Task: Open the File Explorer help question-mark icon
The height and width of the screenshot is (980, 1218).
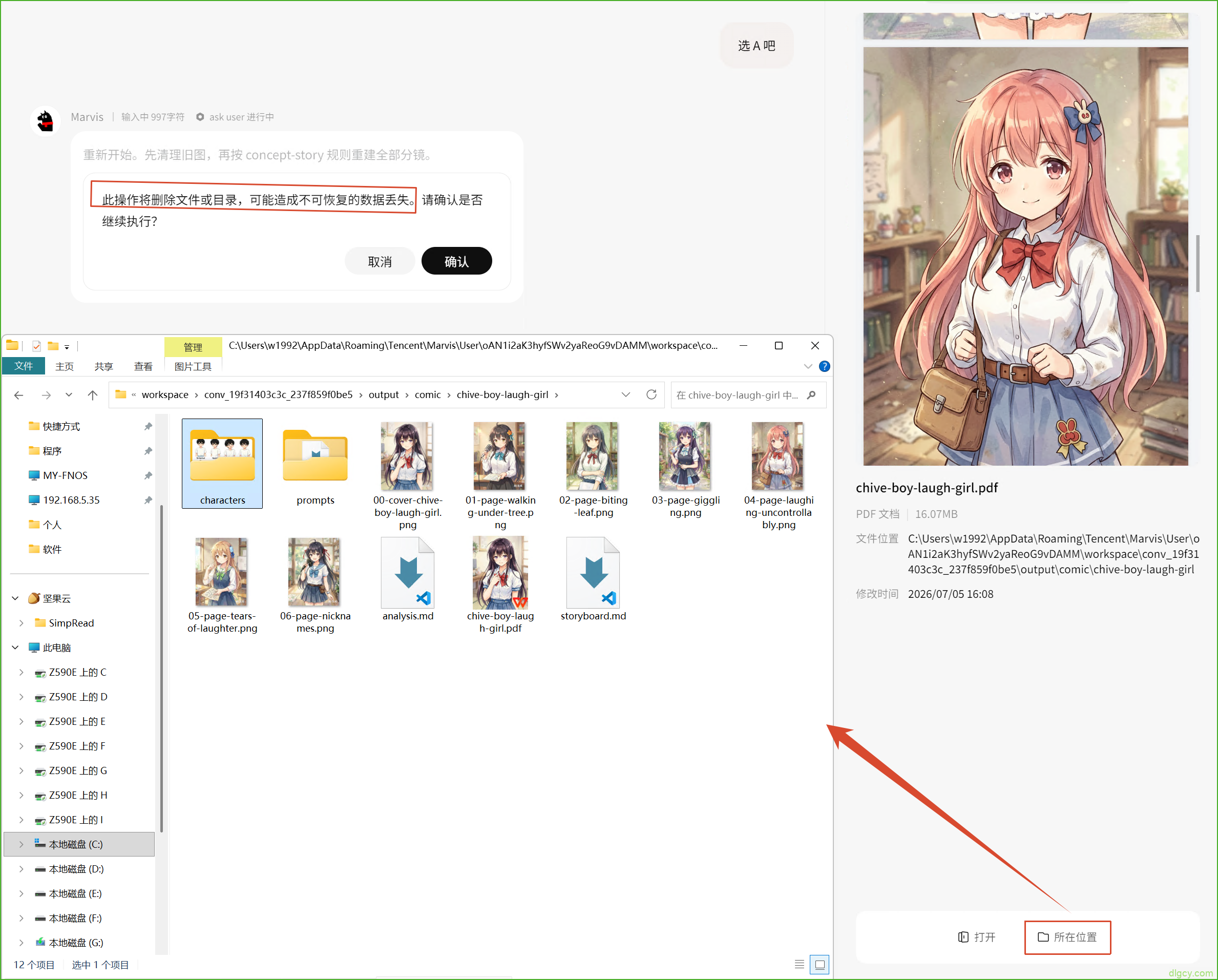Action: [x=824, y=366]
